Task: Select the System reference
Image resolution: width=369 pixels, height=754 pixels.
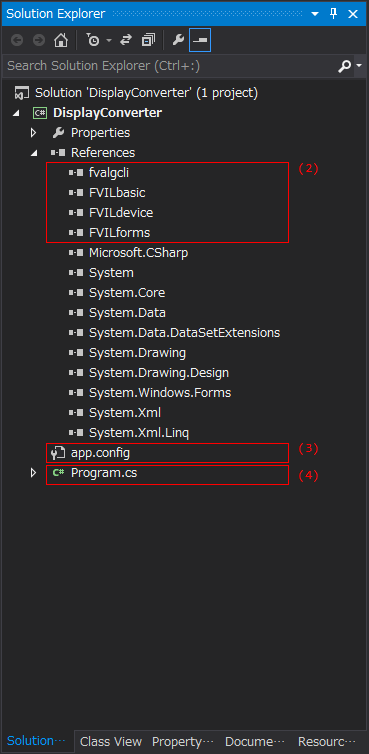Action: pyautogui.click(x=111, y=273)
